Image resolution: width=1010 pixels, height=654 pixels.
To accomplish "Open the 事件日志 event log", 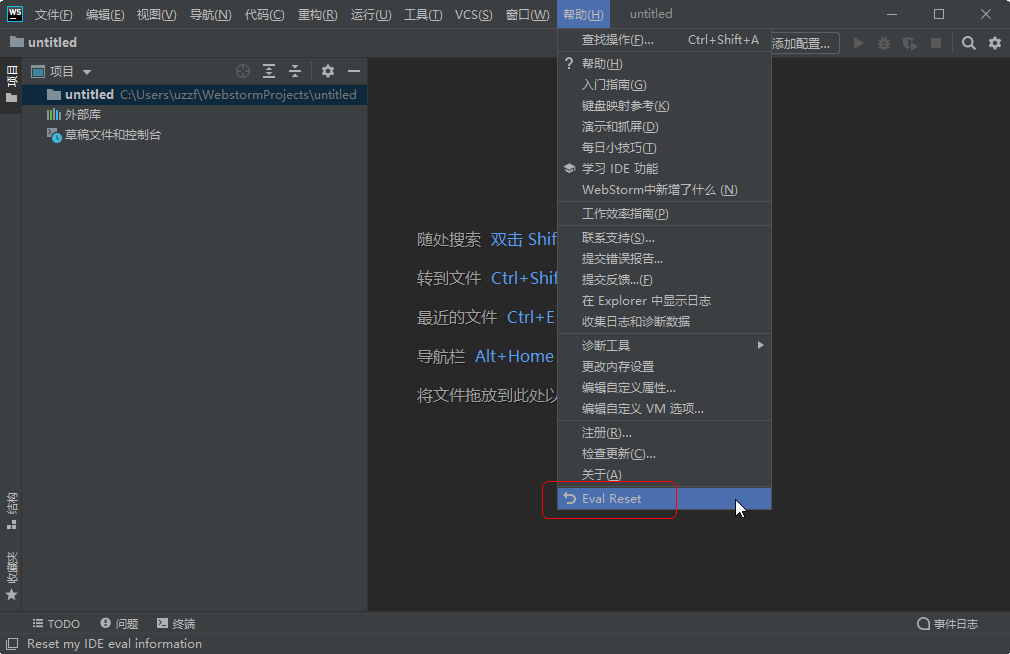I will click(948, 624).
